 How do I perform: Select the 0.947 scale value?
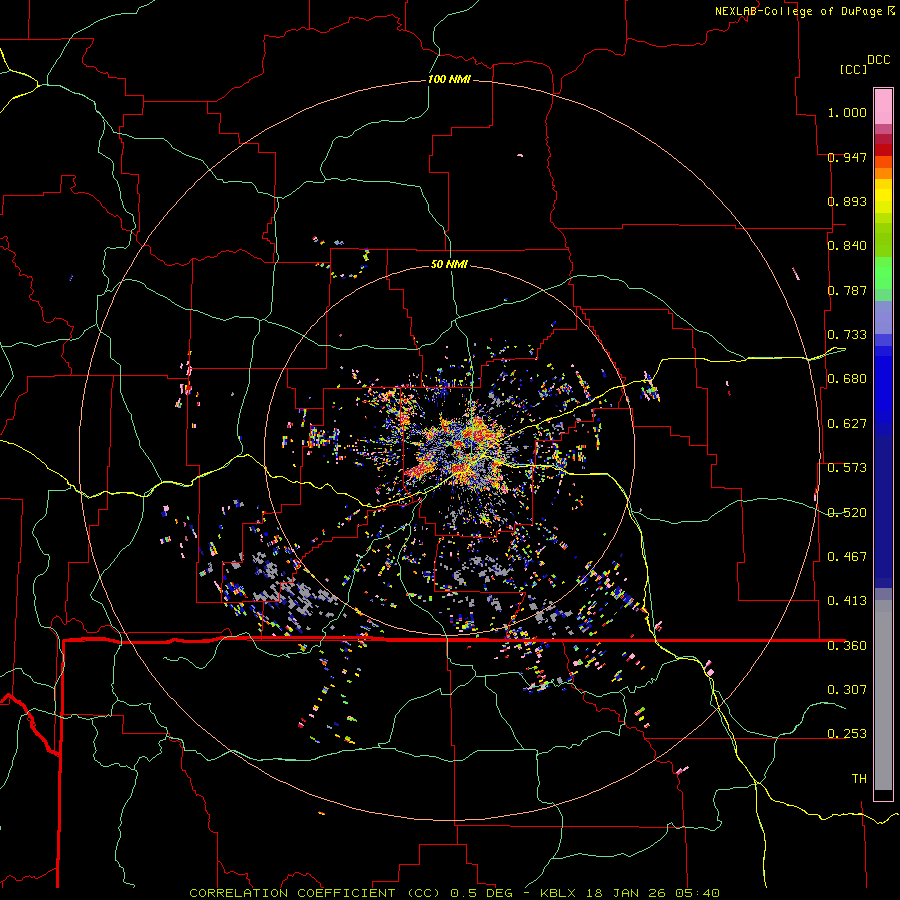click(847, 157)
